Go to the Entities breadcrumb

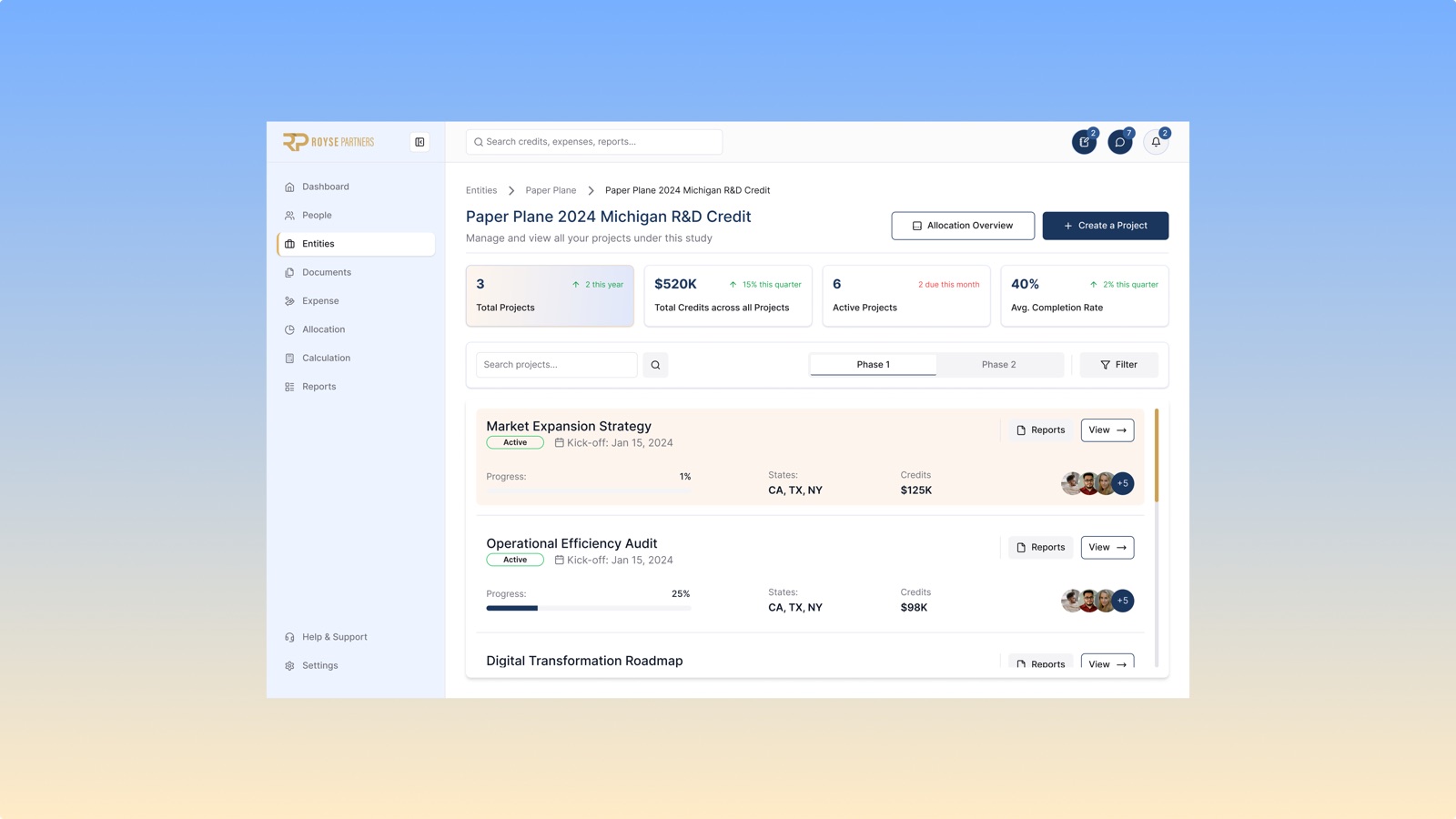coord(481,190)
